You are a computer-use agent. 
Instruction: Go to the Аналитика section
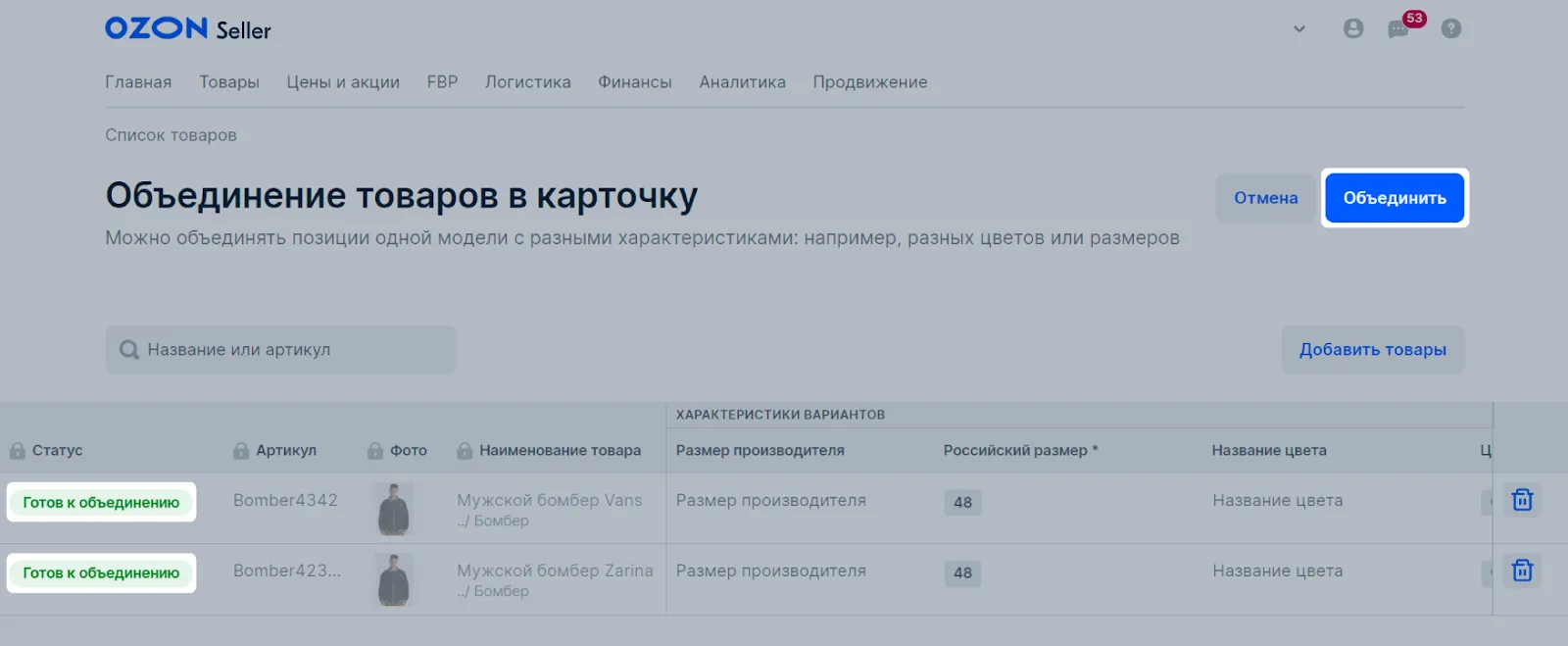tap(742, 82)
